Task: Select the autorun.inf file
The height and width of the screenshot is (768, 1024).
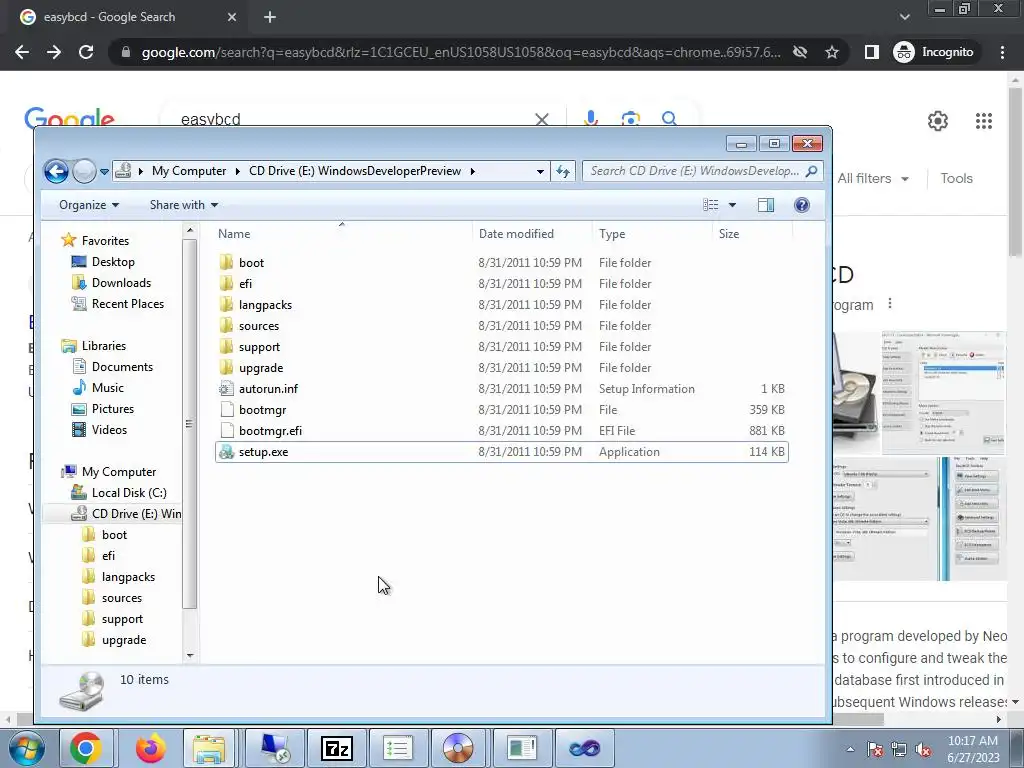Action: (x=502, y=389)
